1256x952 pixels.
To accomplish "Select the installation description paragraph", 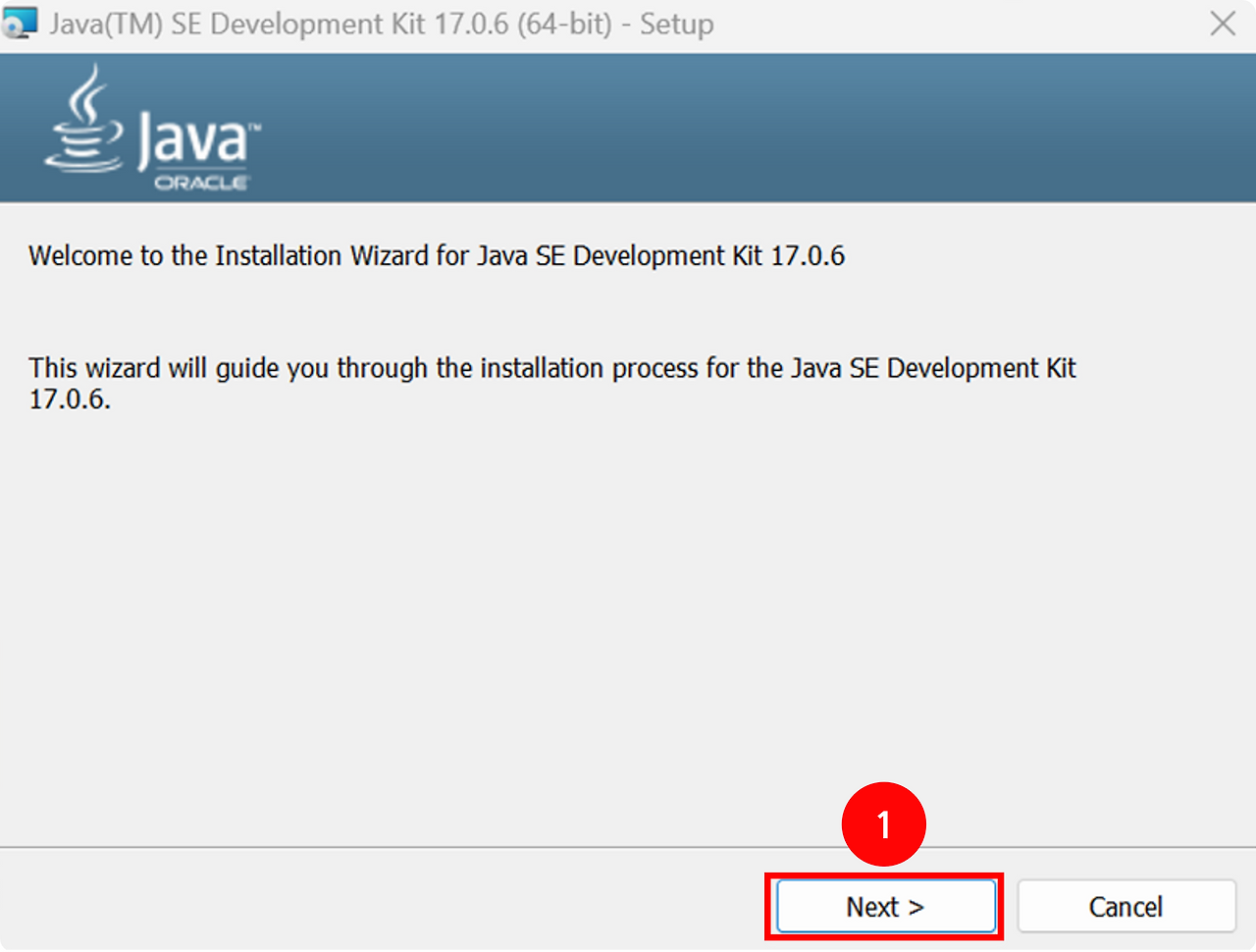I will click(x=549, y=383).
